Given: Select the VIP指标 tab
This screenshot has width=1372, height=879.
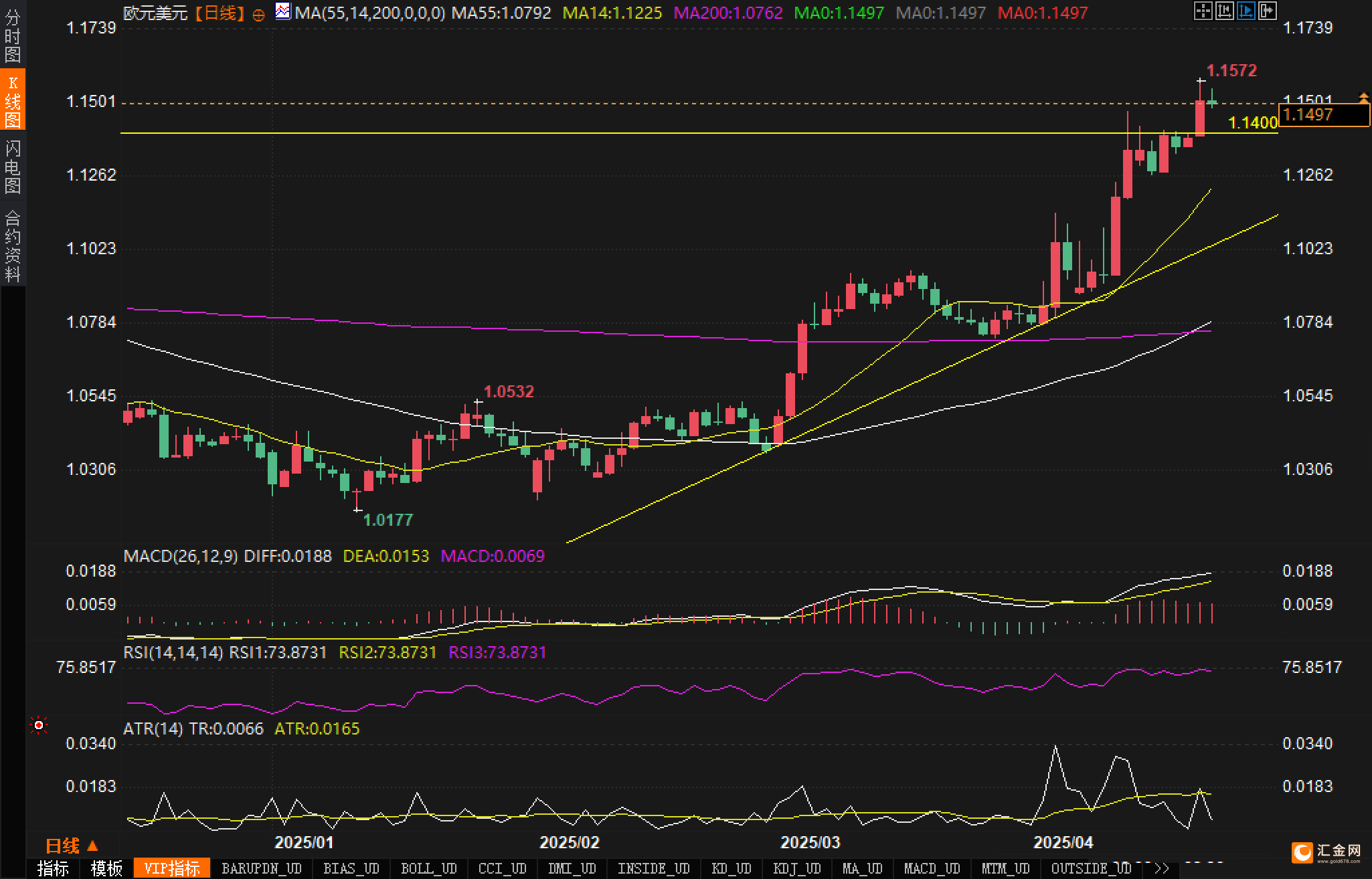Looking at the screenshot, I should [172, 868].
